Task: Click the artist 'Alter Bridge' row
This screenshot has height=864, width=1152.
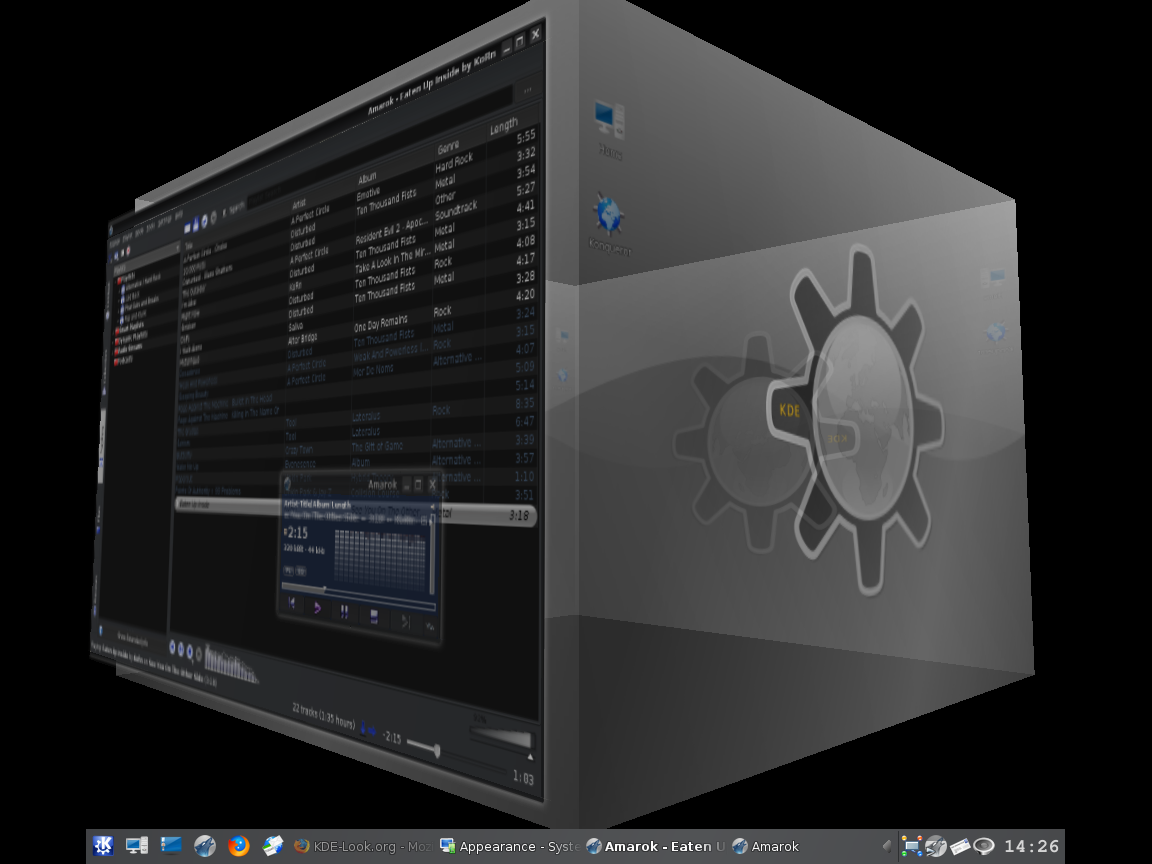Action: coord(303,339)
